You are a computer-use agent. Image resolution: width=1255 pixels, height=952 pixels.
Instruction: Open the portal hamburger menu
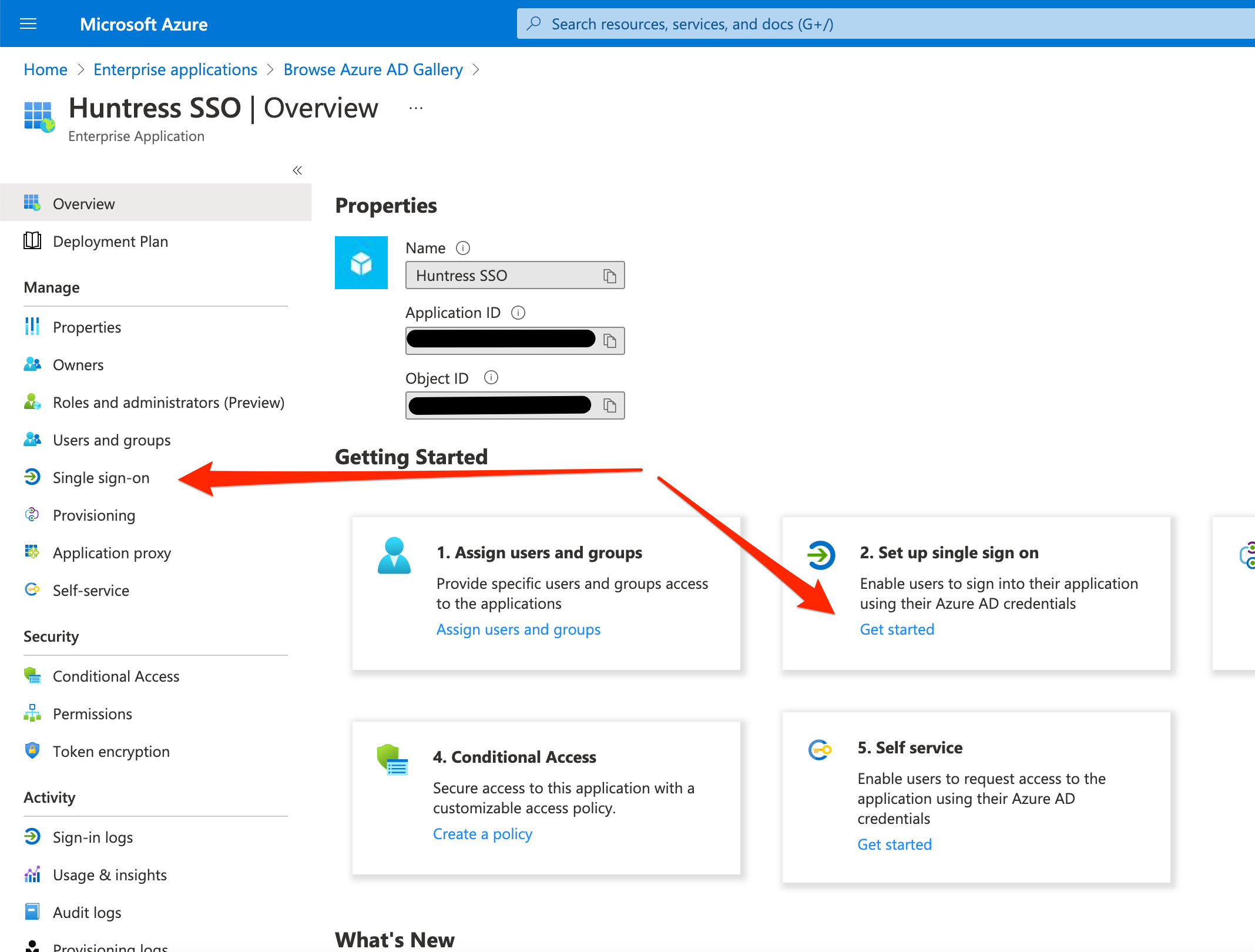pos(28,24)
